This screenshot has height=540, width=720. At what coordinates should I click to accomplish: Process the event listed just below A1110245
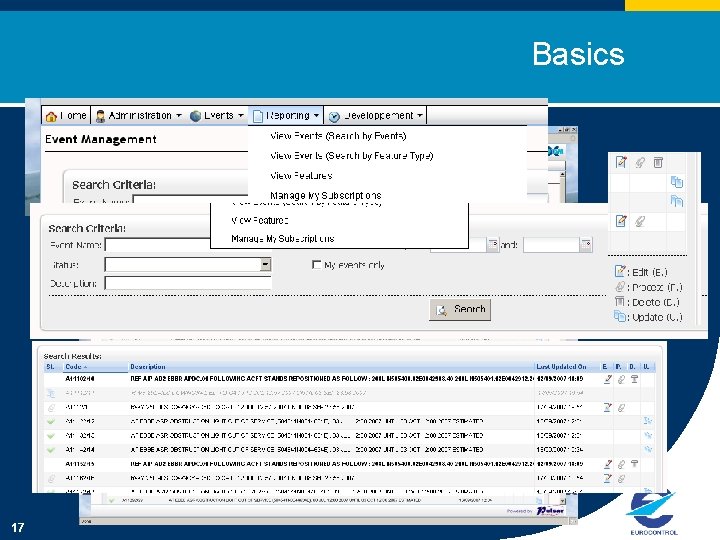point(621,478)
